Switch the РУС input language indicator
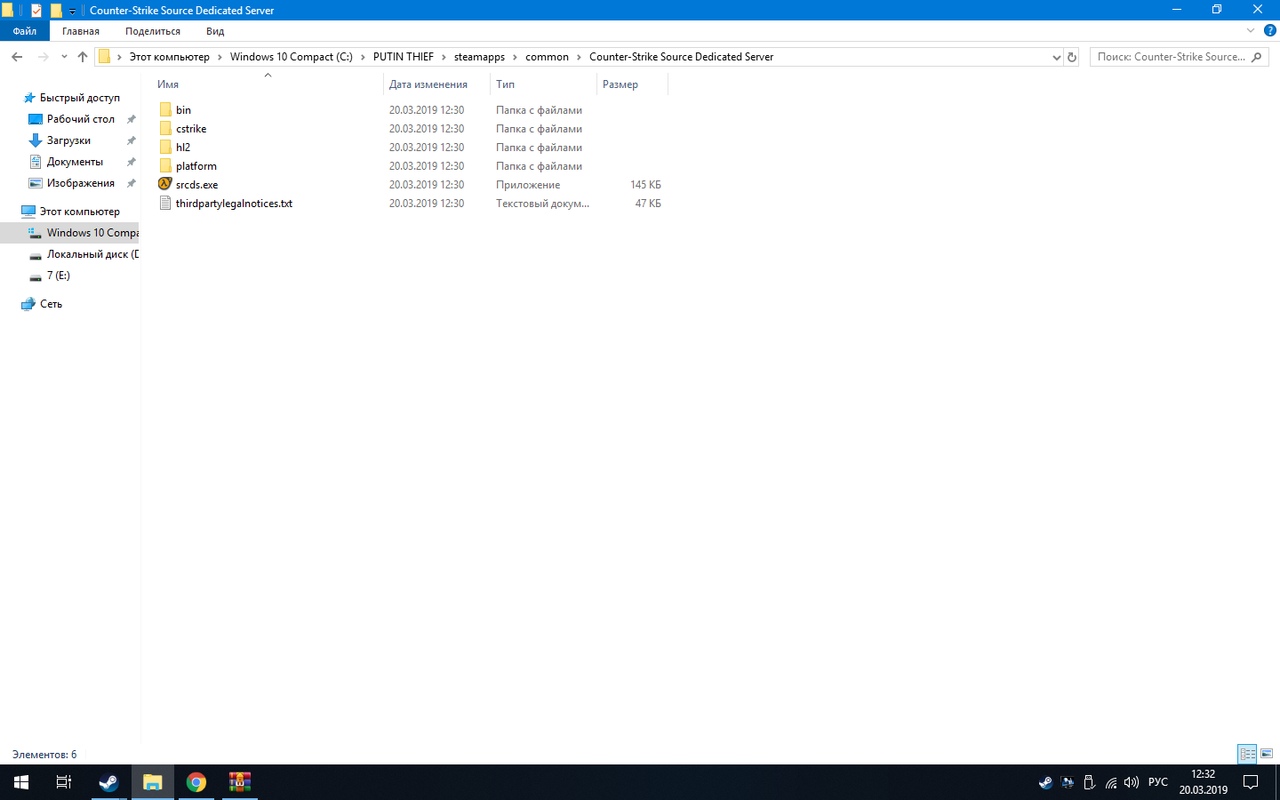The width and height of the screenshot is (1280, 800). click(1157, 782)
